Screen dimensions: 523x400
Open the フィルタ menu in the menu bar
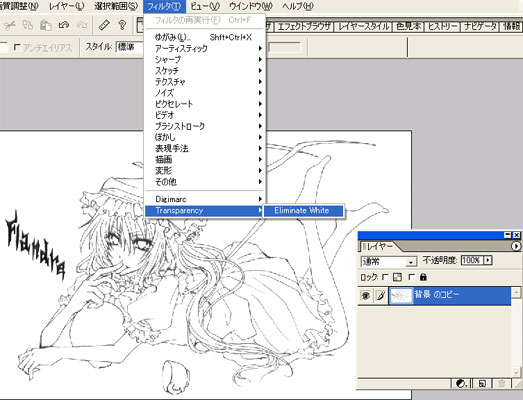164,6
